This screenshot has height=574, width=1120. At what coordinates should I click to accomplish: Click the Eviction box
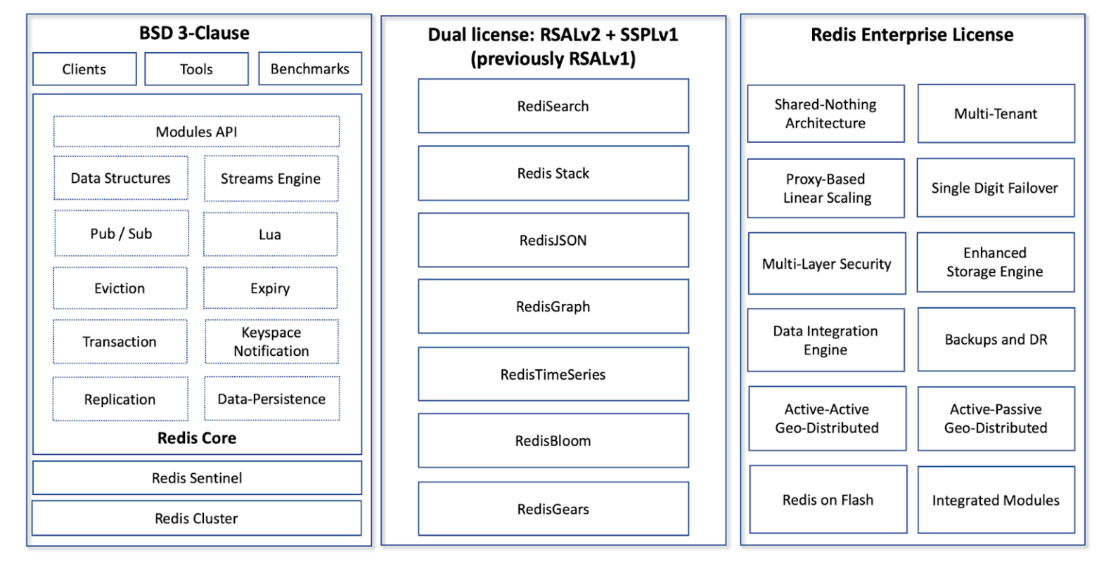tap(120, 288)
